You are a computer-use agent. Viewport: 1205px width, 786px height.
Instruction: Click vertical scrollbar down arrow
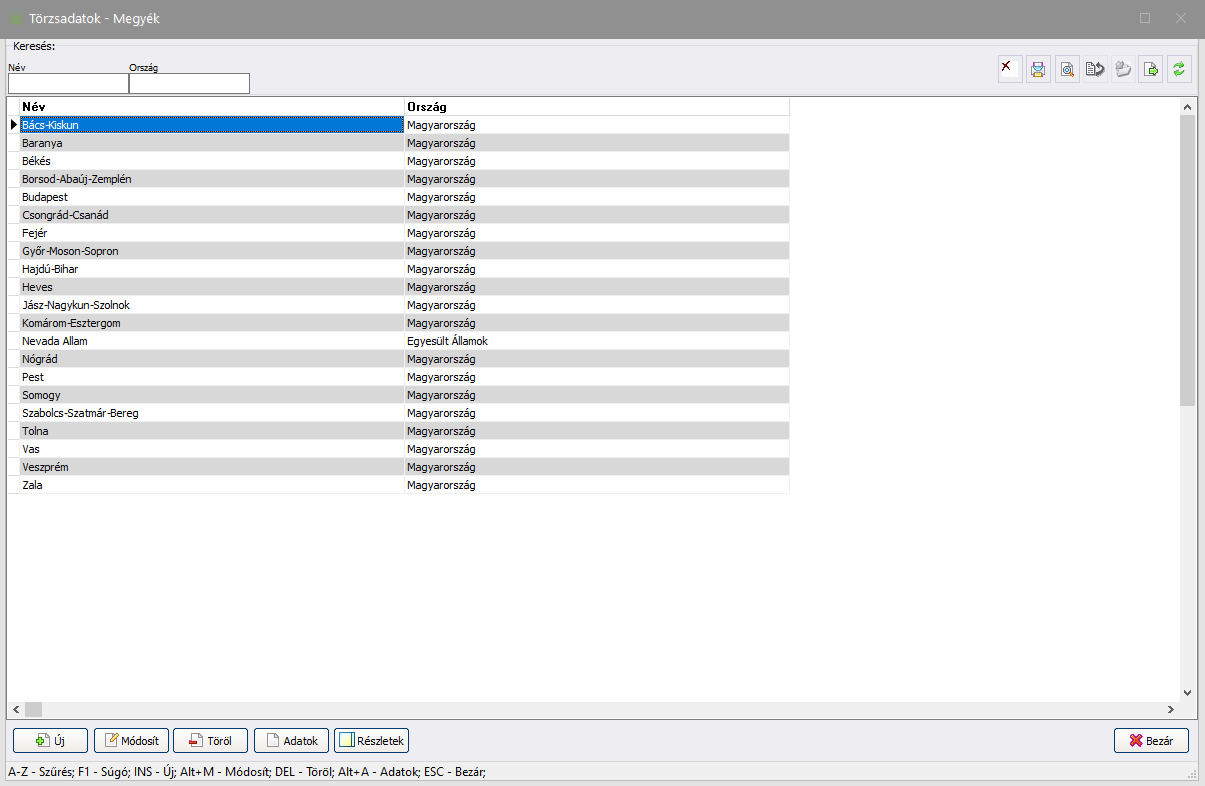(1187, 692)
